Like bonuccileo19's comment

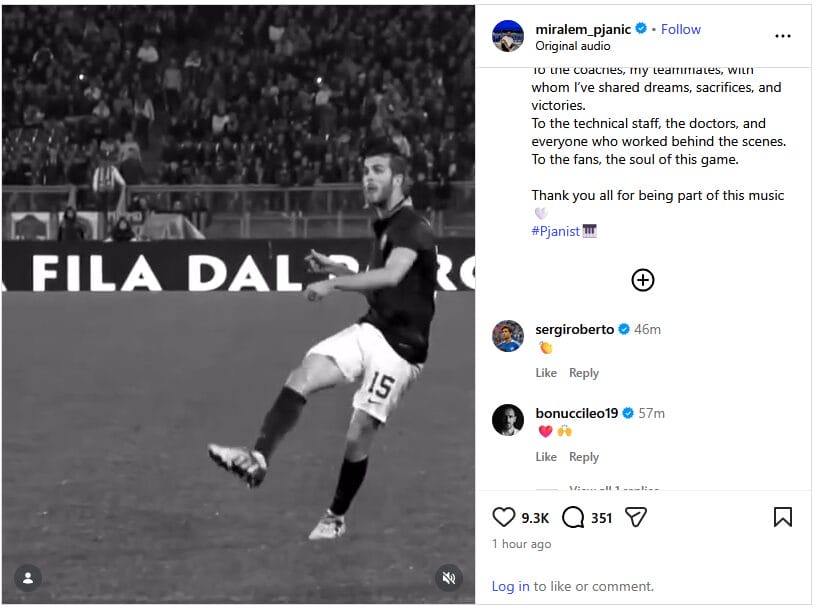coord(546,457)
